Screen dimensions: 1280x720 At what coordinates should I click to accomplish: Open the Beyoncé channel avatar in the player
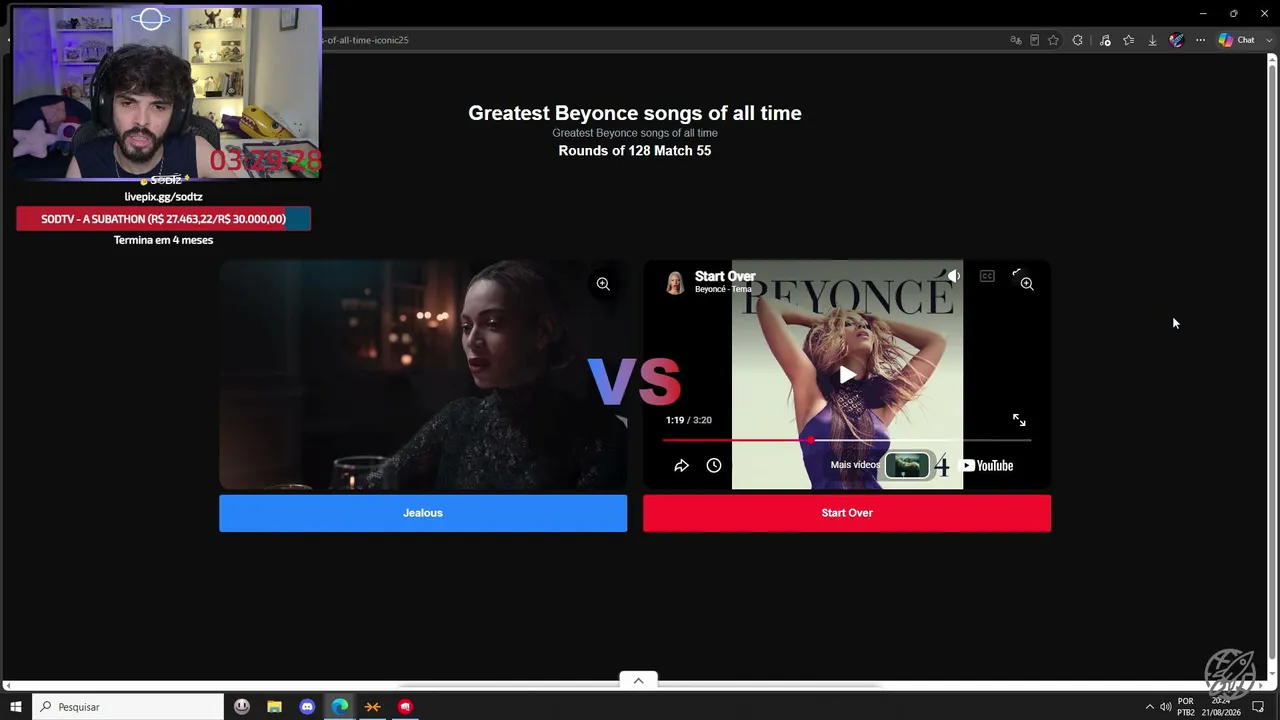pyautogui.click(x=675, y=283)
